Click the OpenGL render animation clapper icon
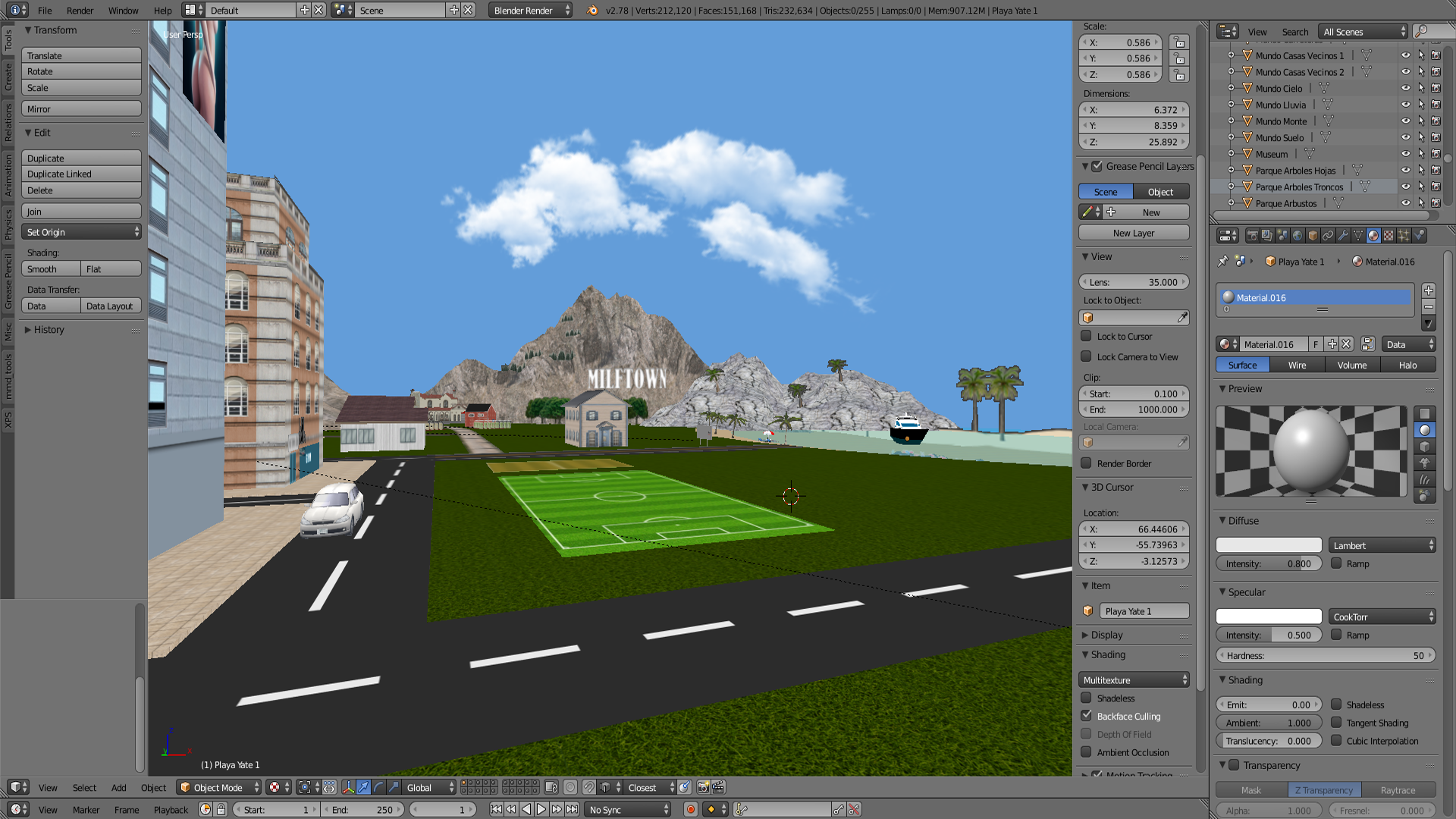Screen dimensions: 1456x819 click(x=718, y=788)
